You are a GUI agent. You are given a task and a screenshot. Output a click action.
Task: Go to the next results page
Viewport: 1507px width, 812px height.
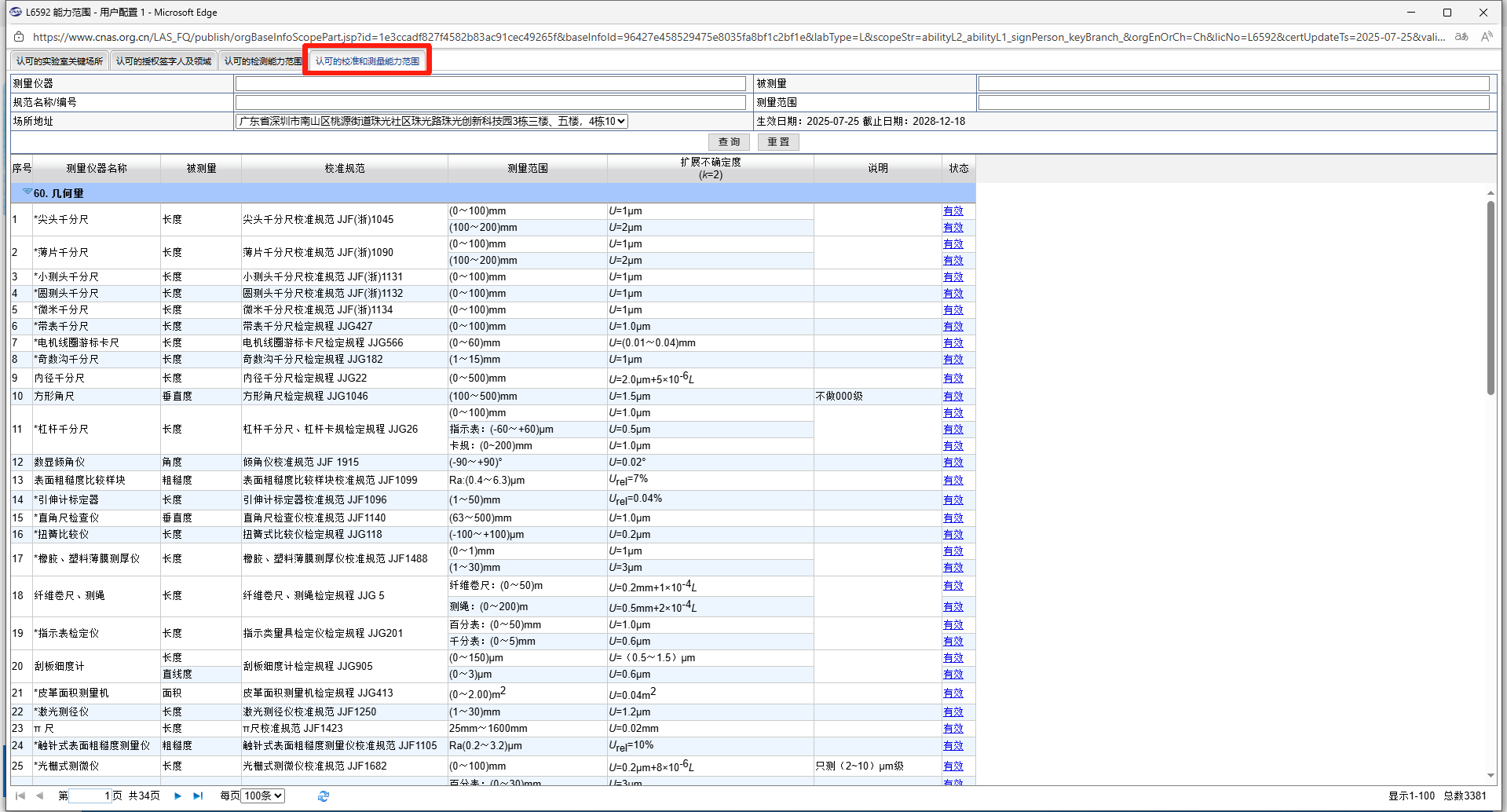tap(177, 796)
